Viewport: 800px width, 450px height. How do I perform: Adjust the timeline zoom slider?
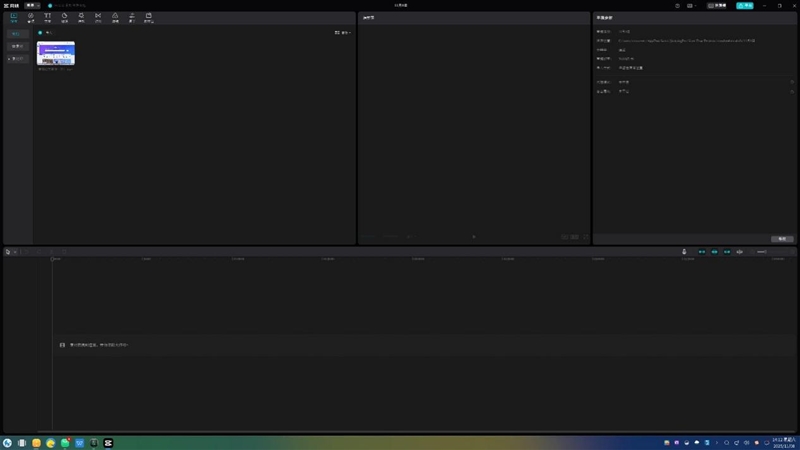tap(762, 252)
